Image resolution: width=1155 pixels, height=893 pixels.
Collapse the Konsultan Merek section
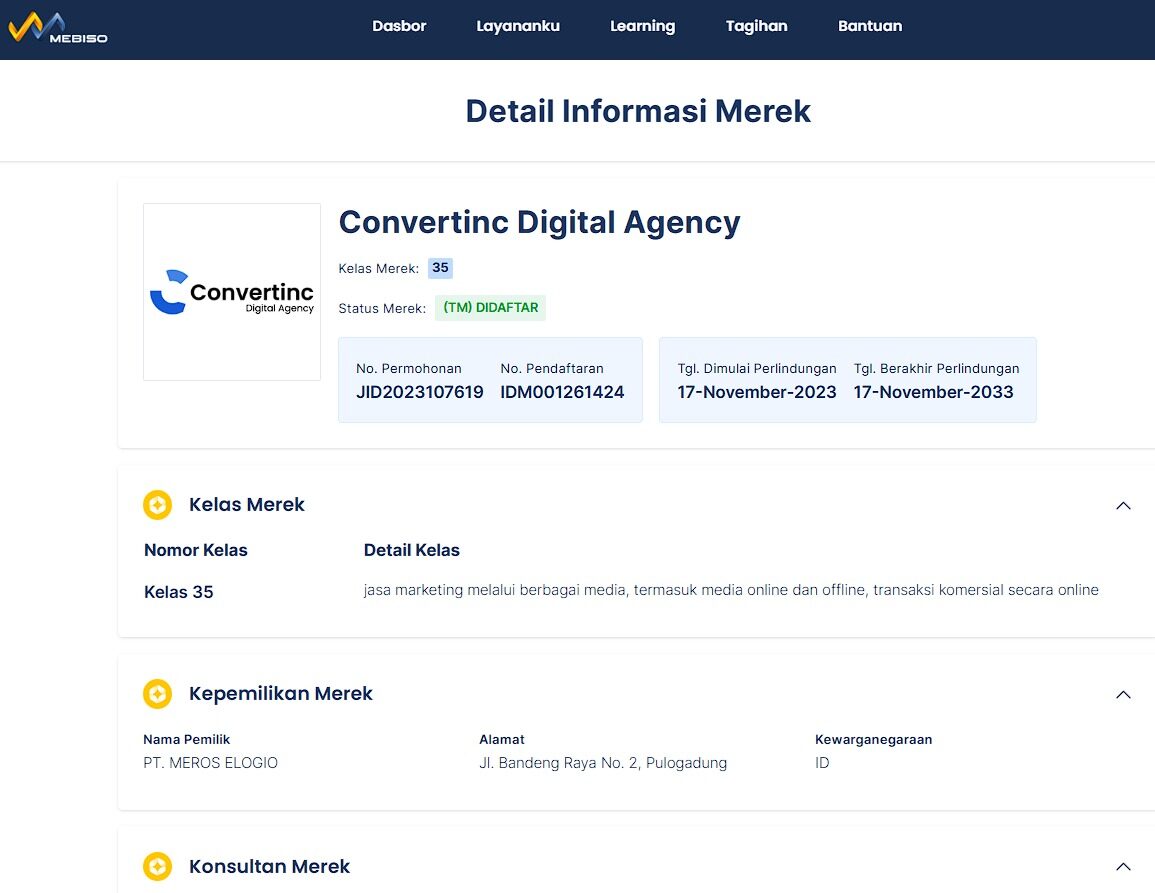1123,866
